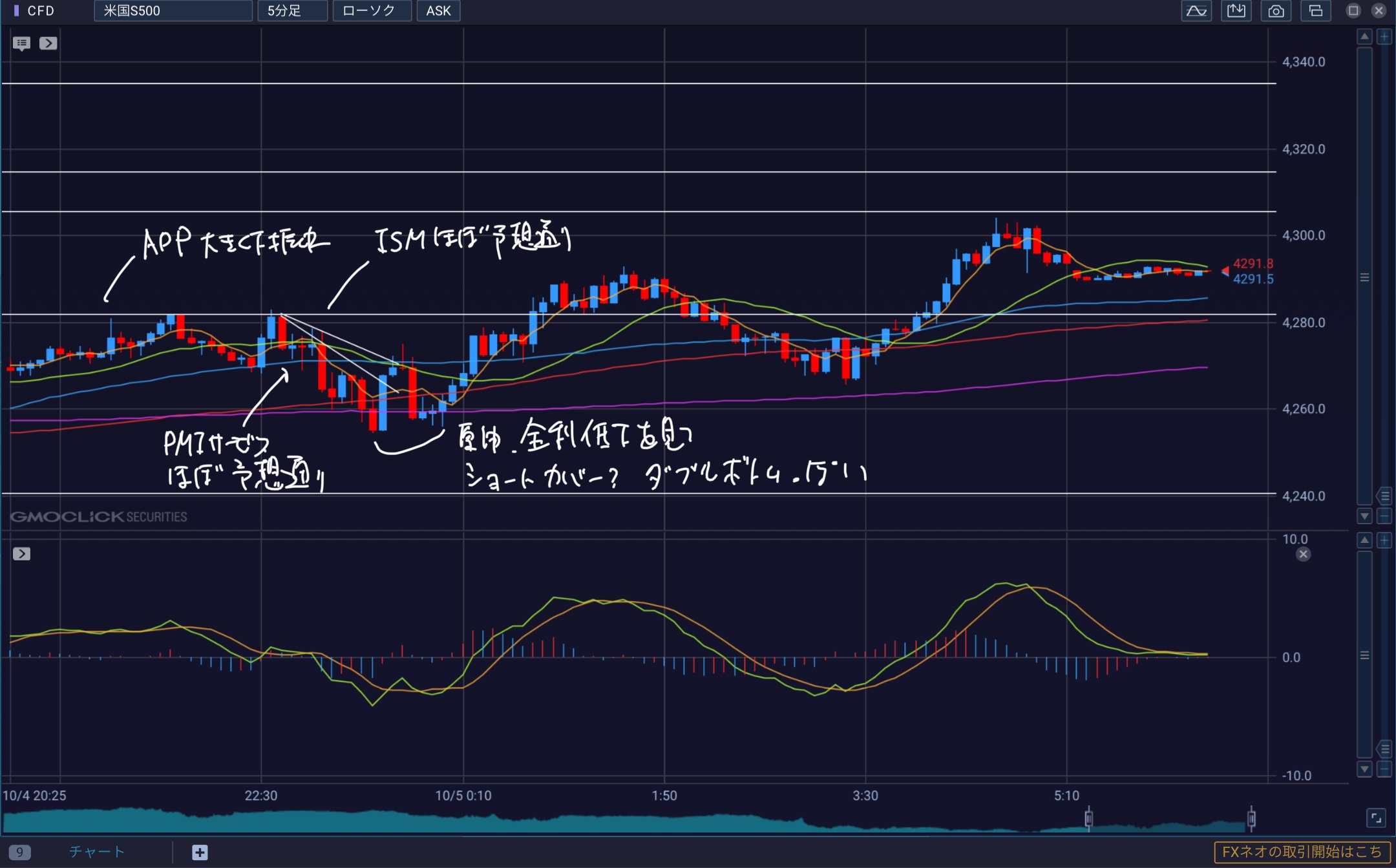The image size is (1396, 868).
Task: Click fullscreen icon beside timeline overview
Action: [1376, 818]
